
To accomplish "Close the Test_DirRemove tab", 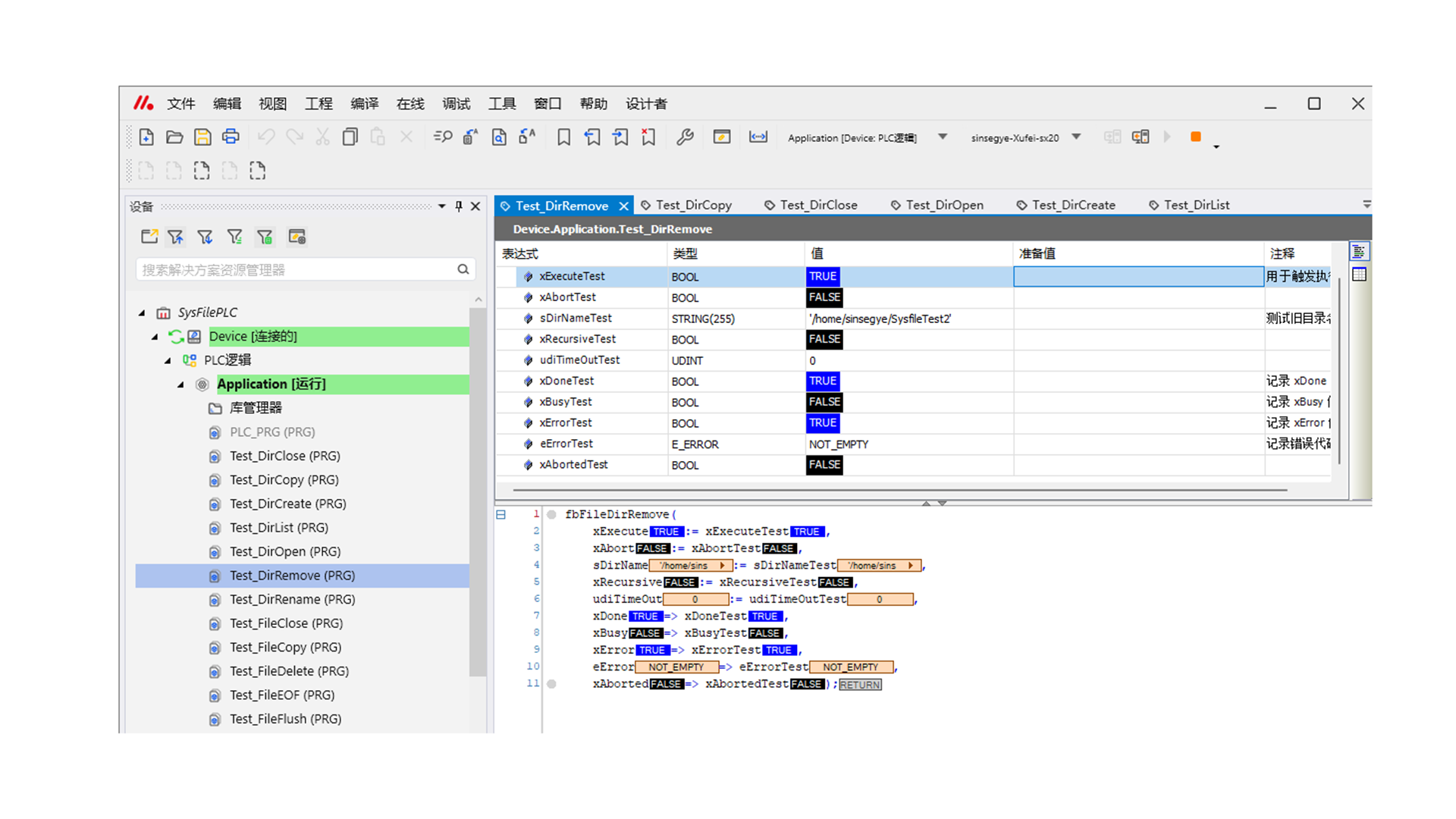I will (623, 206).
